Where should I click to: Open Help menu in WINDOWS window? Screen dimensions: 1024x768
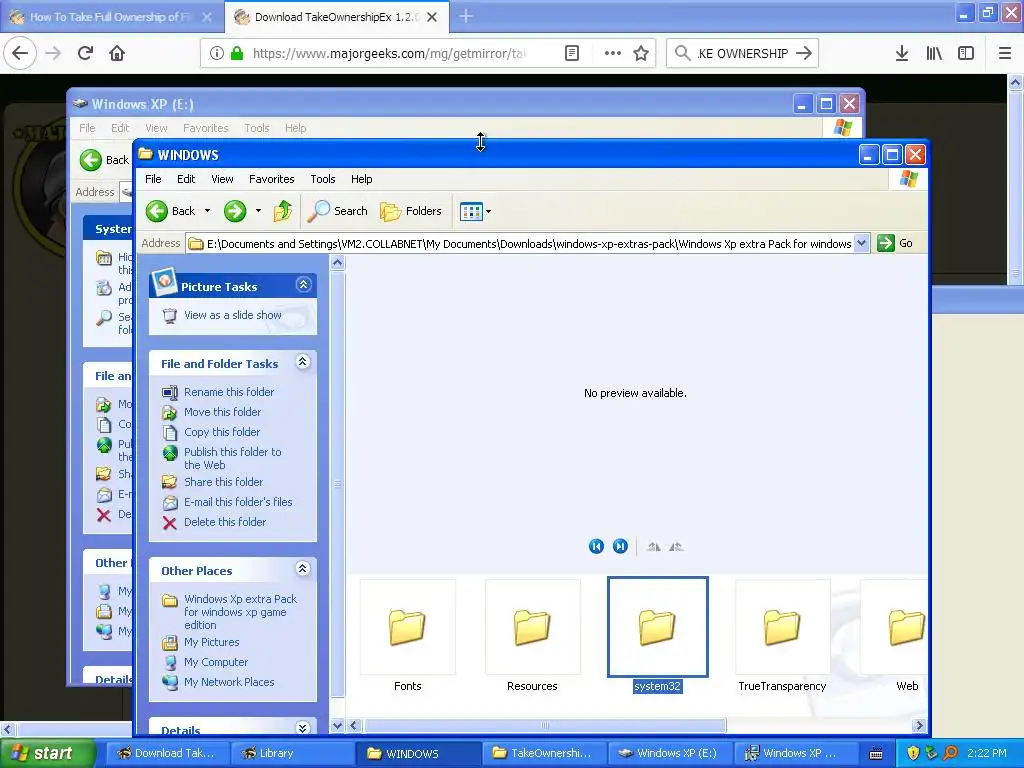click(361, 179)
